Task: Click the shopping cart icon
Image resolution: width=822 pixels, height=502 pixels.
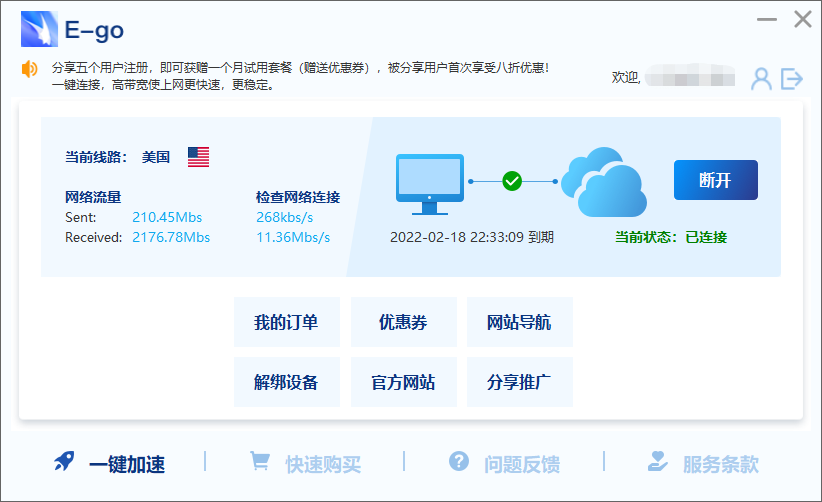Action: click(x=260, y=462)
